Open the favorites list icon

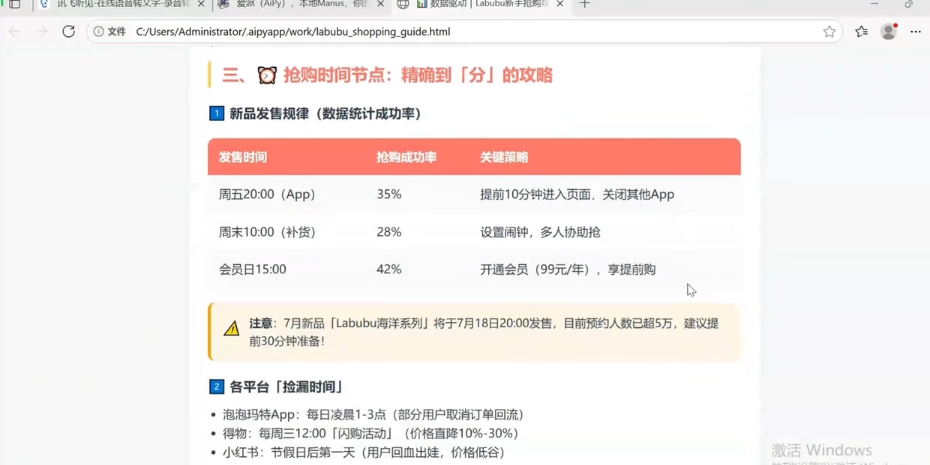coord(862,31)
